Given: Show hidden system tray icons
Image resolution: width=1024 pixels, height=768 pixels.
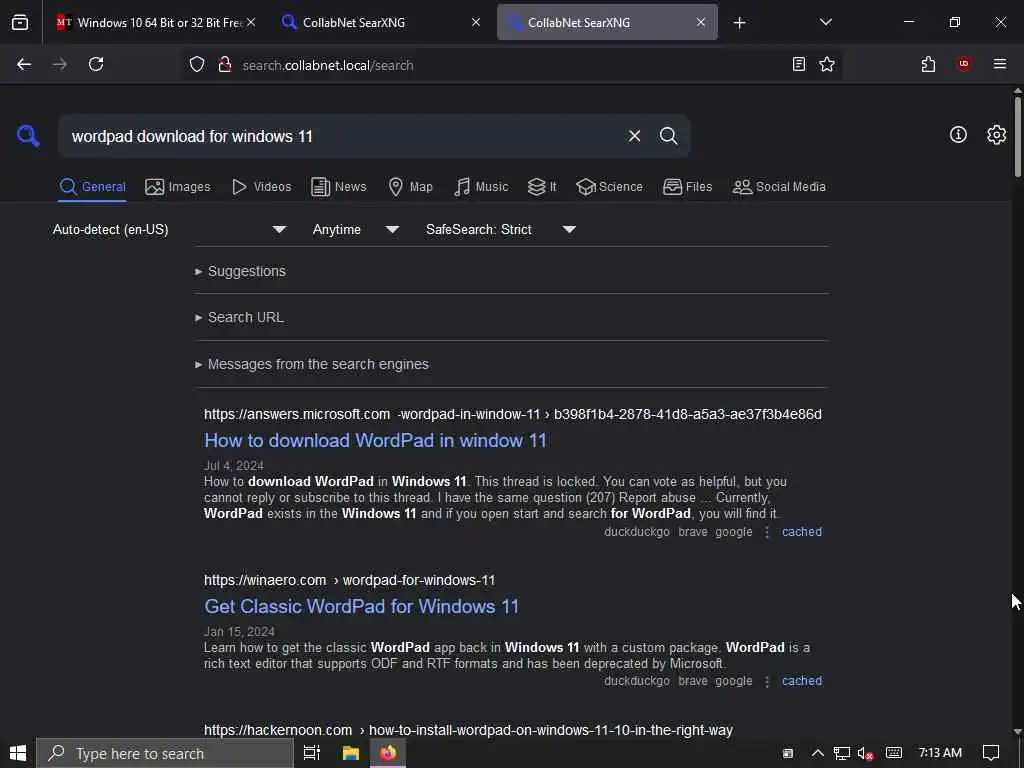Looking at the screenshot, I should [x=817, y=753].
